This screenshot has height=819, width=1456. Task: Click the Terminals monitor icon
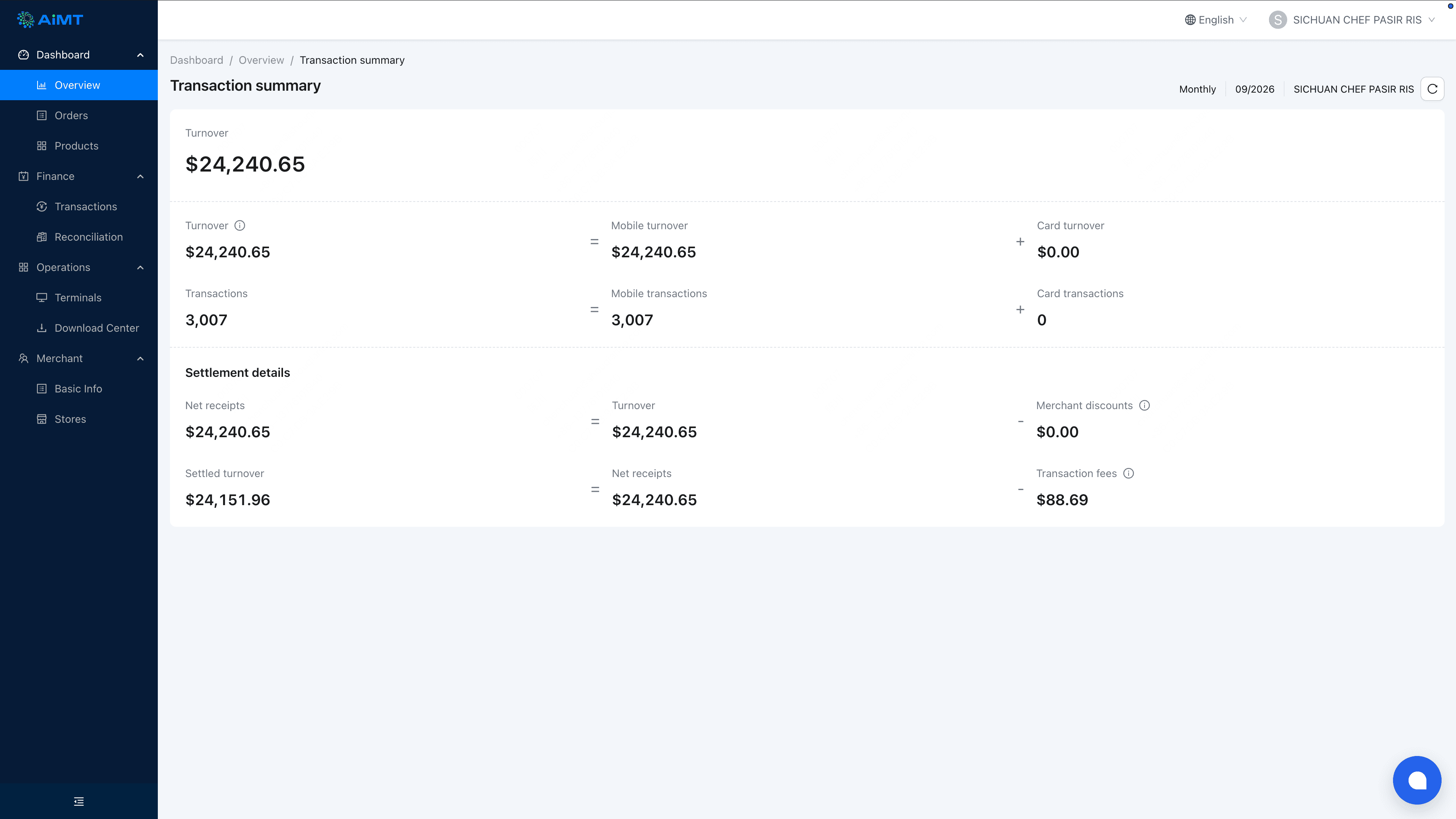tap(41, 298)
